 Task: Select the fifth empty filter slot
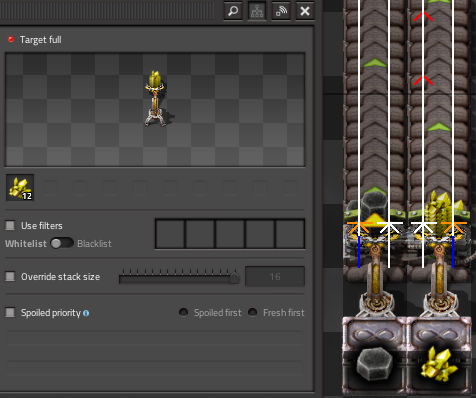[x=290, y=234]
